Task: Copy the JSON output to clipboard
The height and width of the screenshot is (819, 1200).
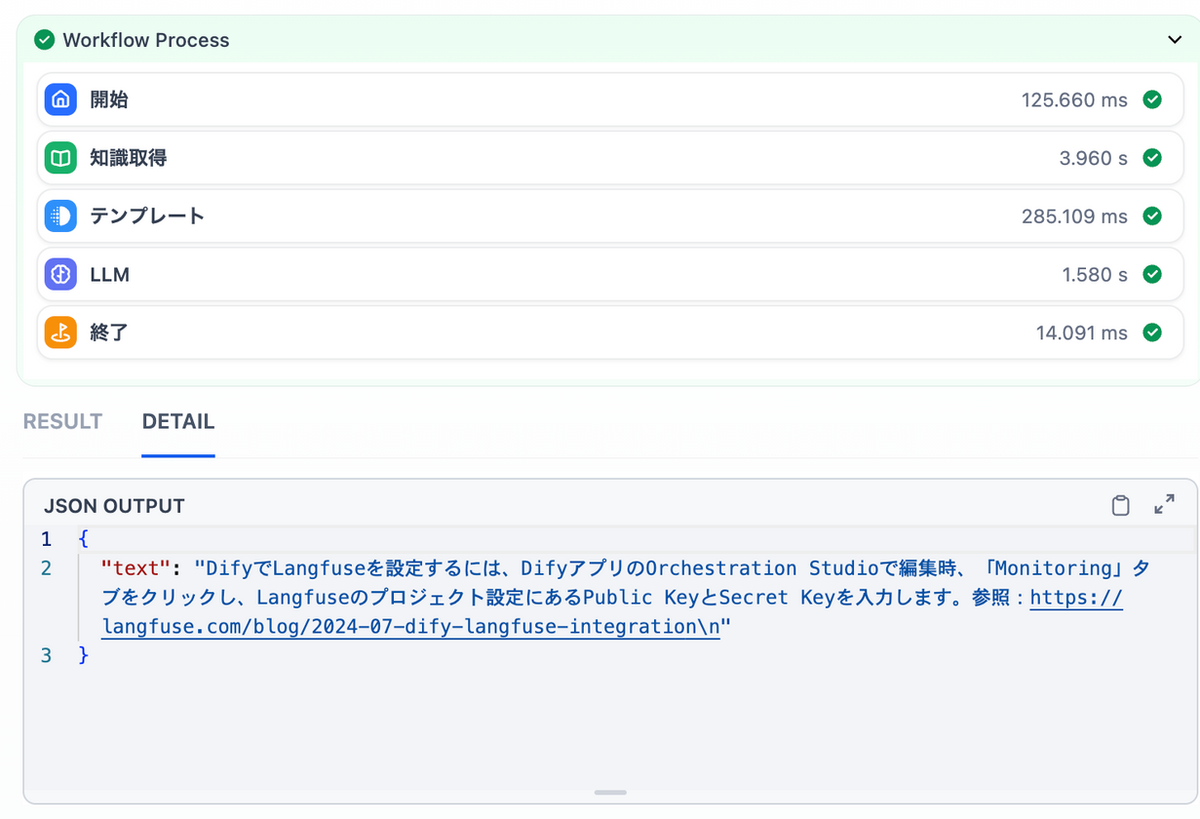Action: point(1121,505)
